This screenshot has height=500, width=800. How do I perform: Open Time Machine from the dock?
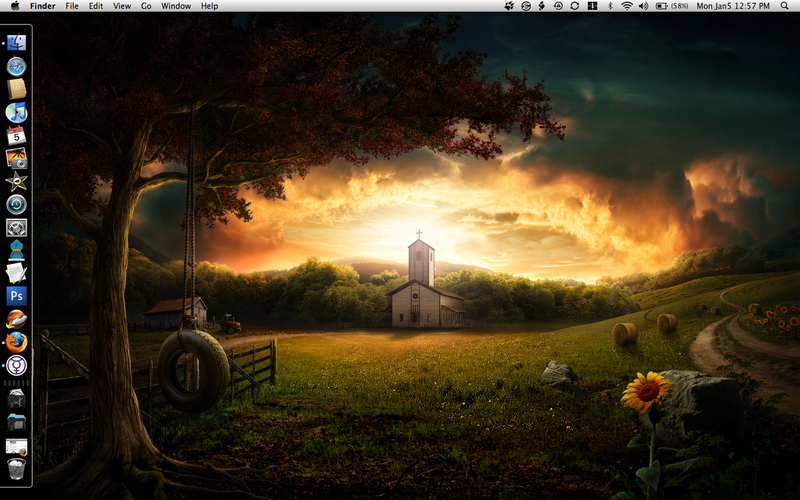(16, 205)
